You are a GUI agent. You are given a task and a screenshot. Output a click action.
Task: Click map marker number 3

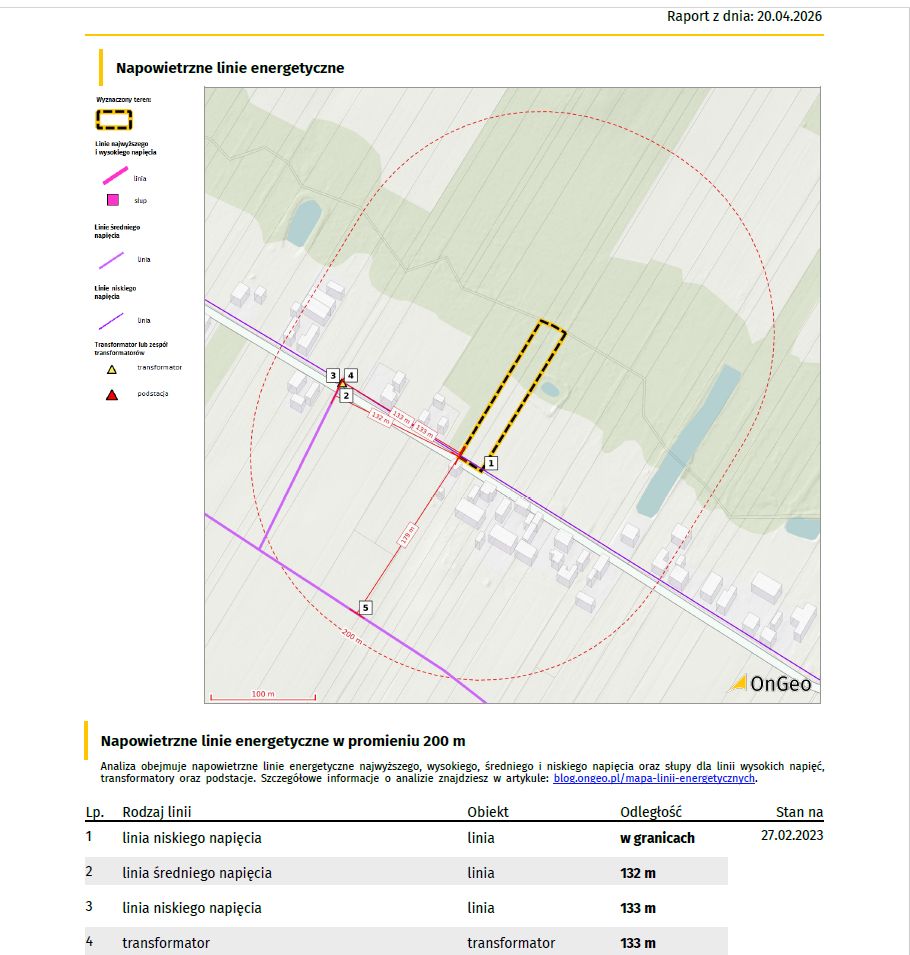click(x=333, y=375)
